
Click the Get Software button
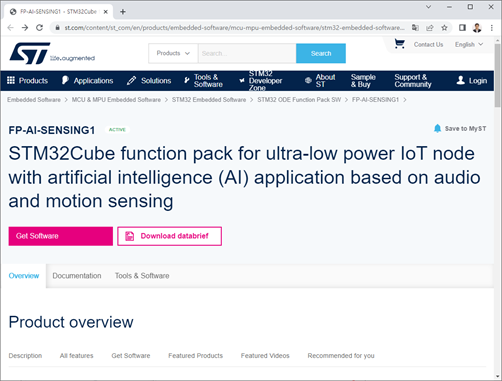[x=61, y=236]
